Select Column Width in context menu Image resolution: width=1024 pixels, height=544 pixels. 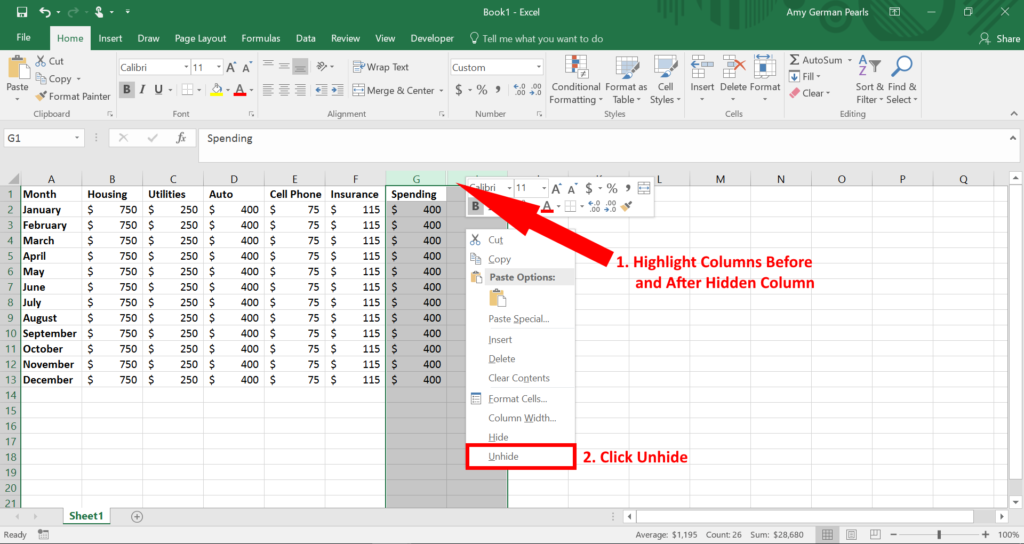tap(521, 418)
